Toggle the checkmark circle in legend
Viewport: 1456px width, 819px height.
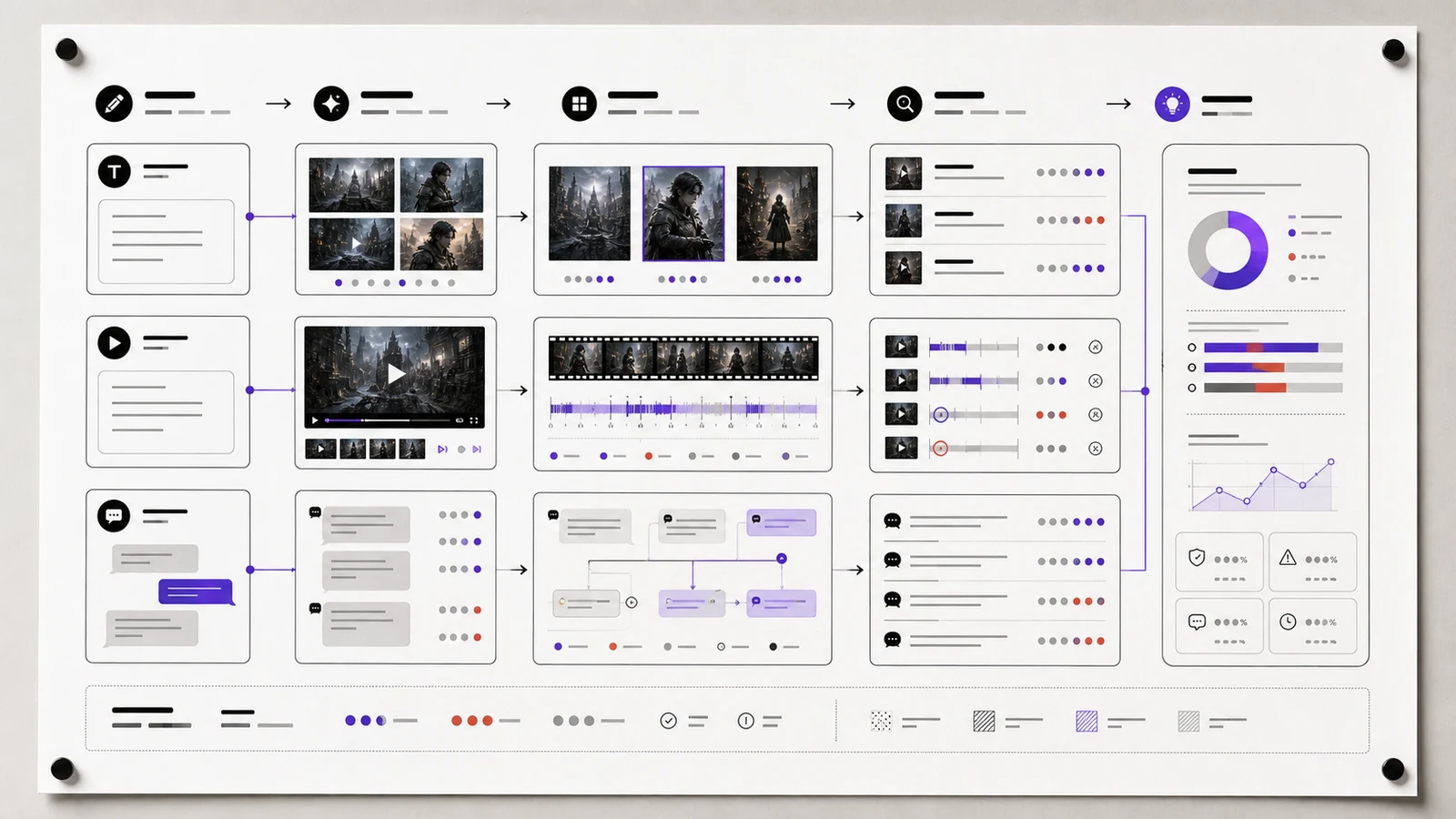tap(668, 721)
